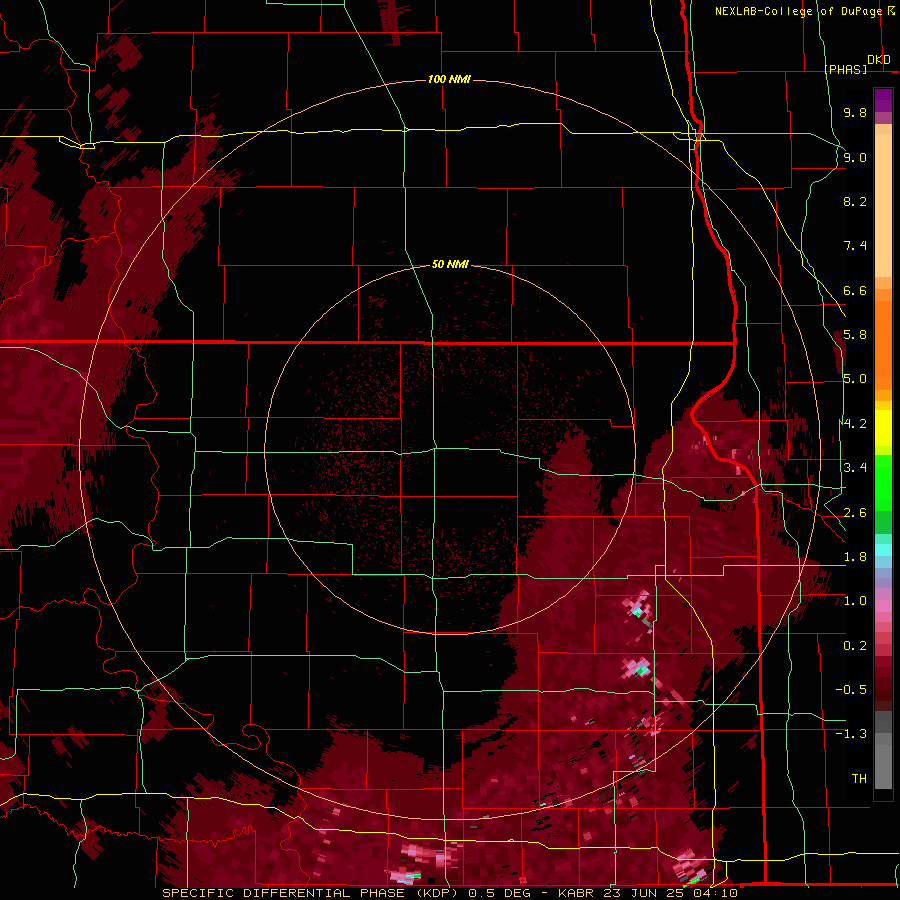Screen dimensions: 900x900
Task: Pick the pink color bar segment
Action: (x=883, y=606)
